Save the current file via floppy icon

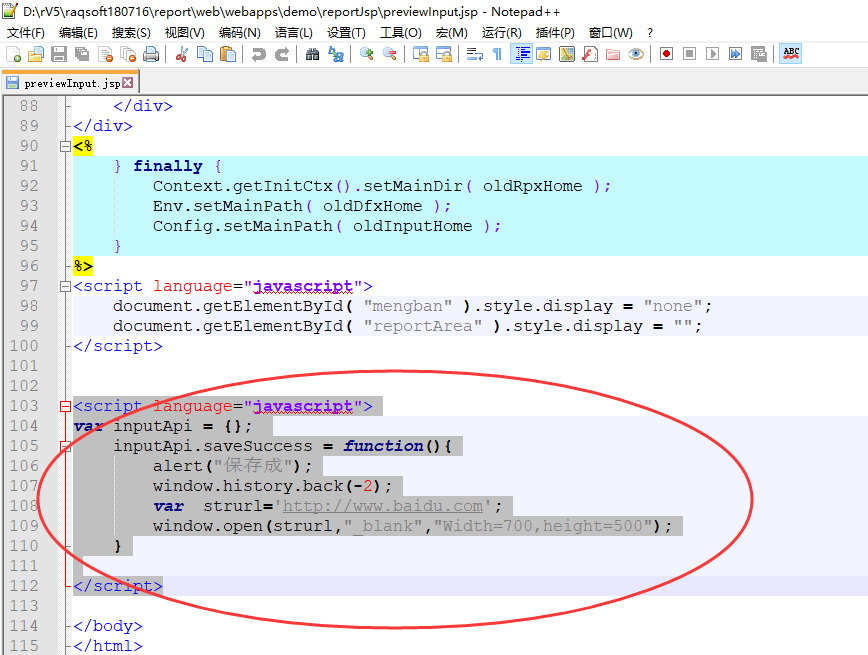click(x=59, y=54)
